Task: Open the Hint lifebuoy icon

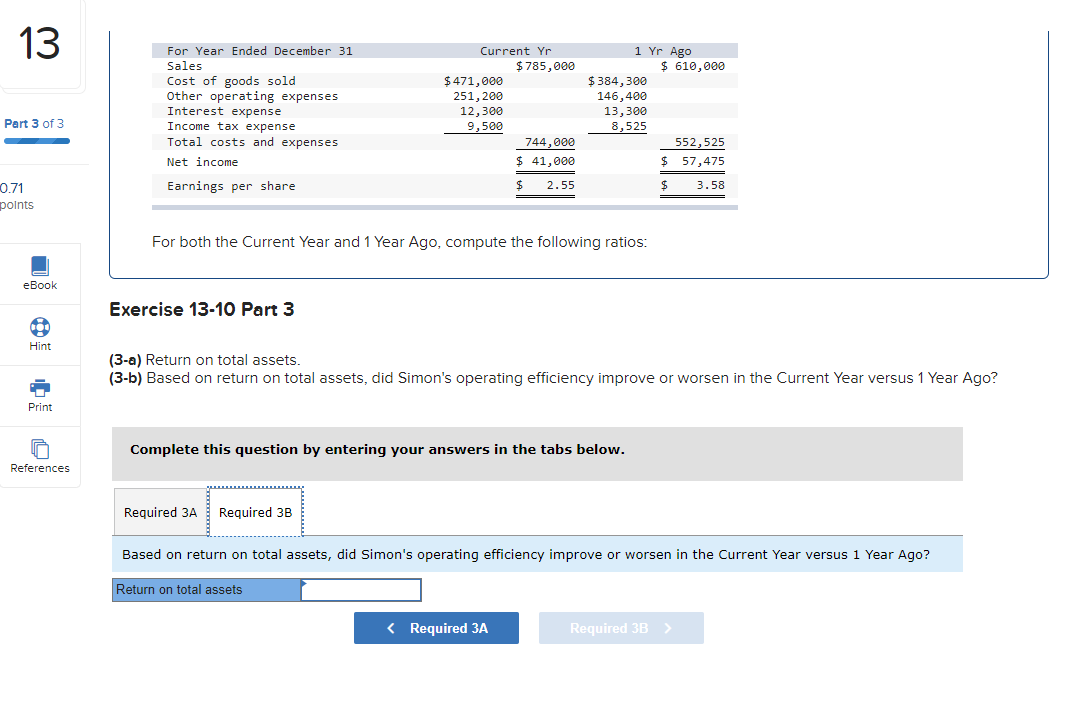Action: [40, 327]
